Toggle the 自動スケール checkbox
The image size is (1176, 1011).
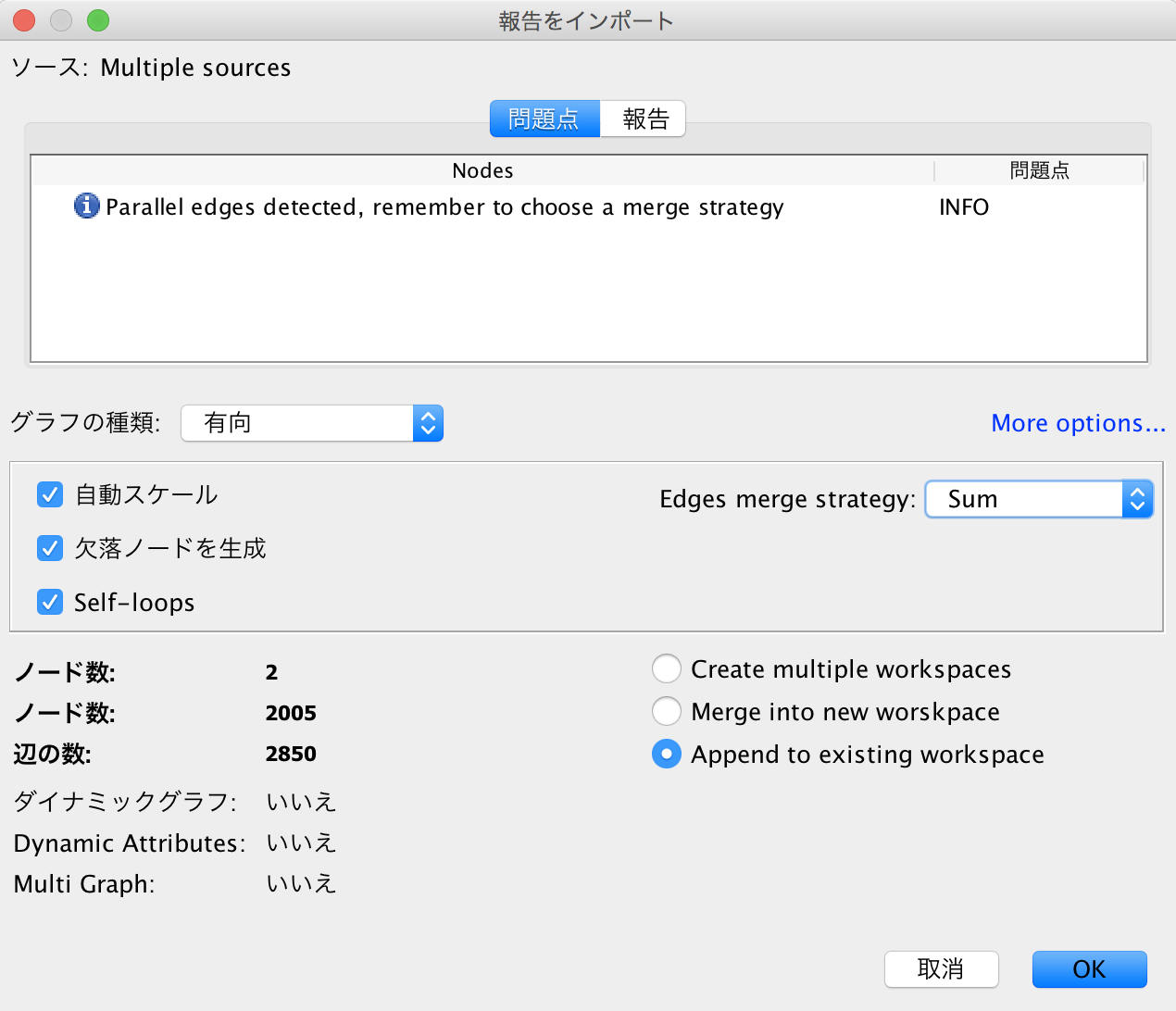pyautogui.click(x=50, y=495)
